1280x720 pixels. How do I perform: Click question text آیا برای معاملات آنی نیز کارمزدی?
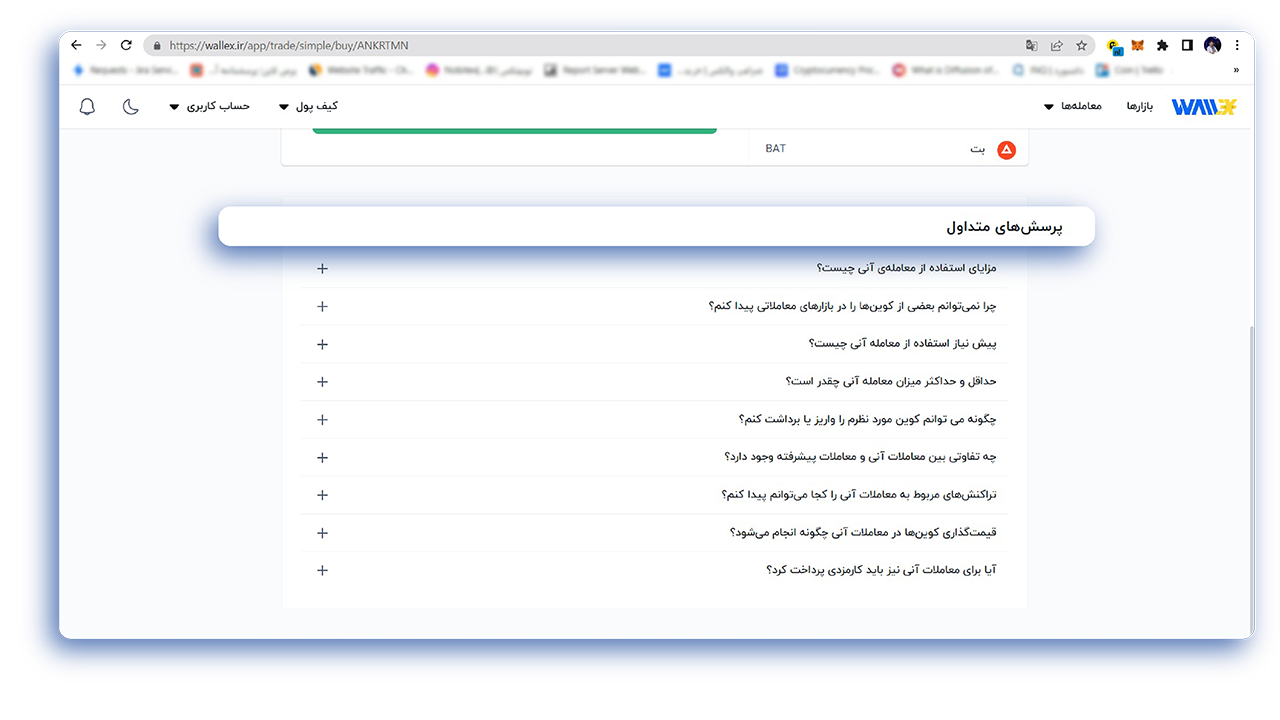(x=881, y=571)
